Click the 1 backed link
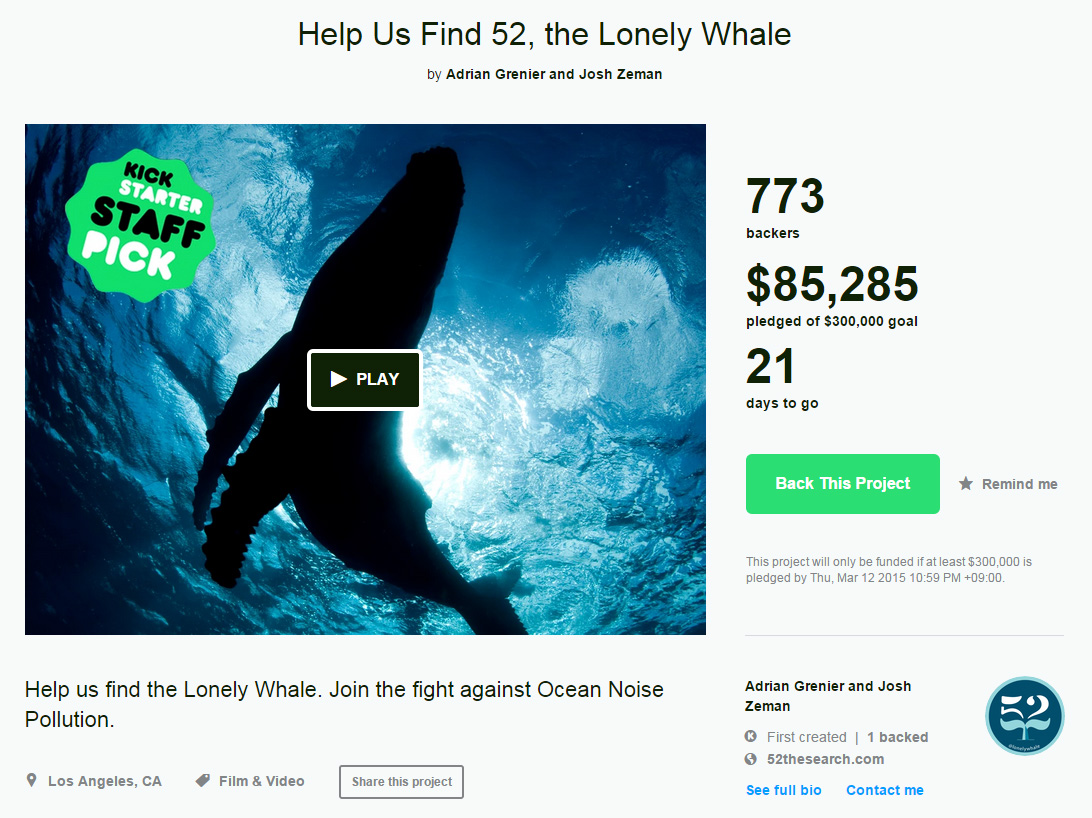The image size is (1092, 818). coord(897,737)
